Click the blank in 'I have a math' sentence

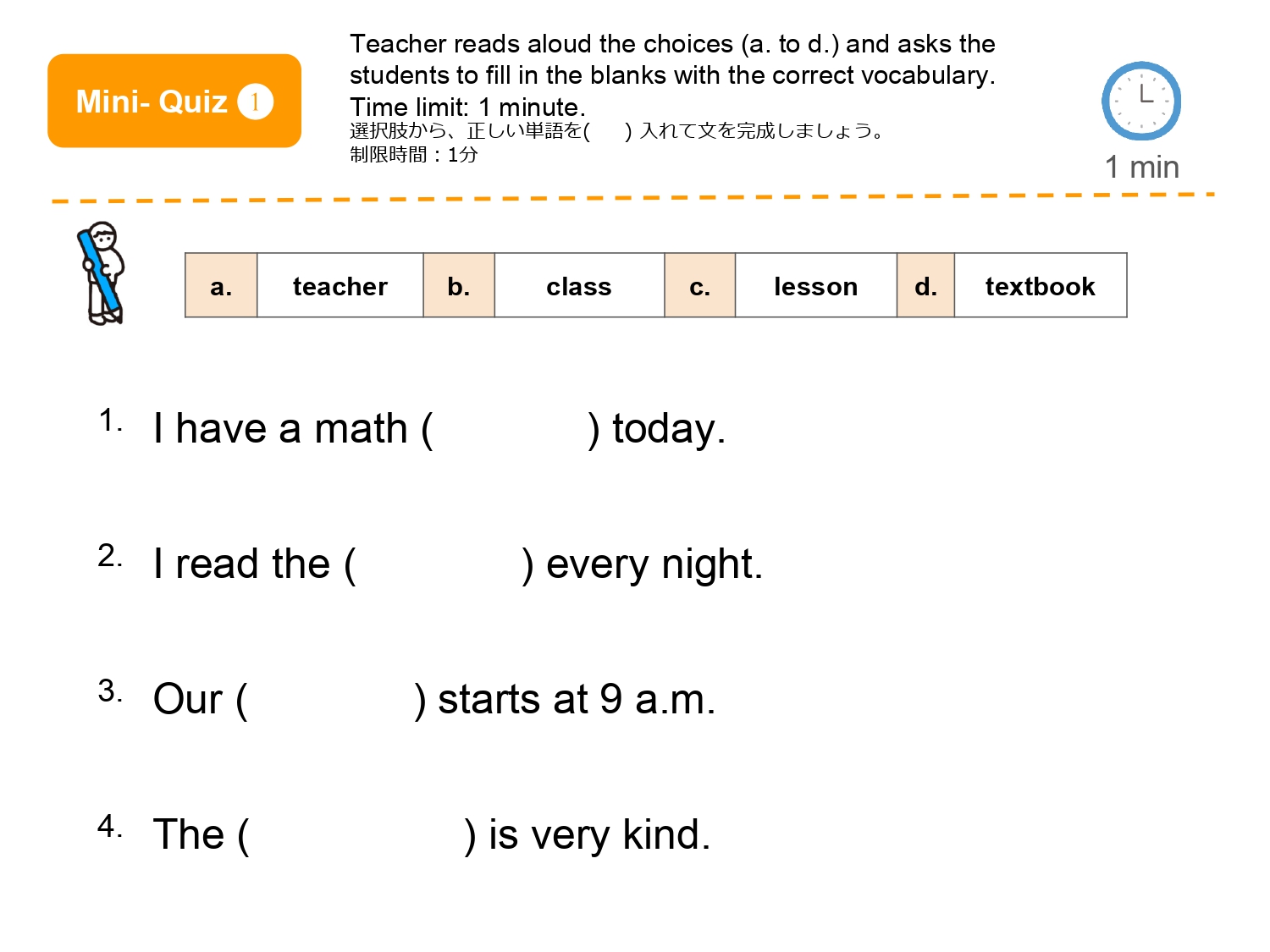click(511, 429)
